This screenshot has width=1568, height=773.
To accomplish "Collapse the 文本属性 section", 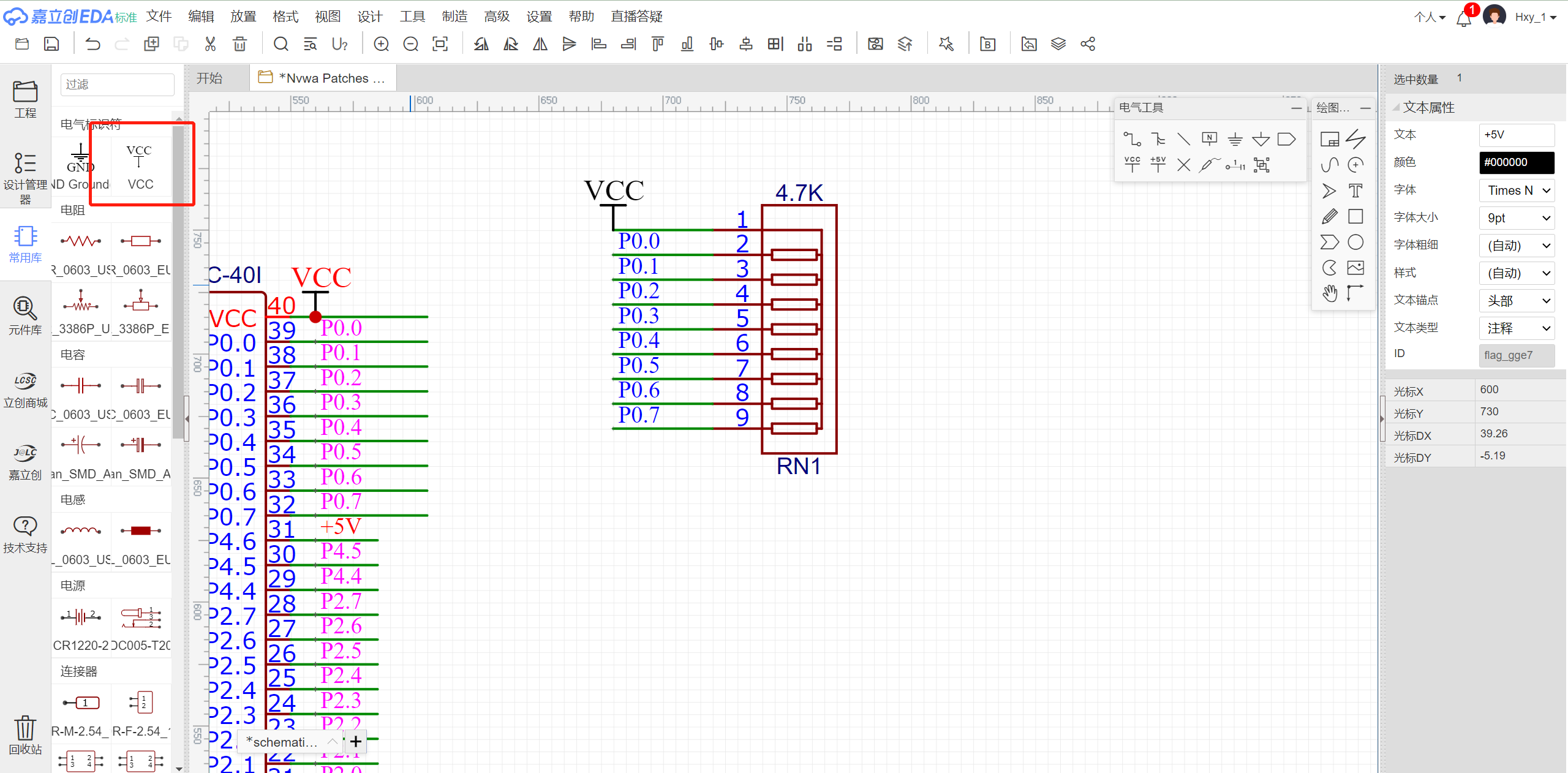I will (x=1396, y=108).
